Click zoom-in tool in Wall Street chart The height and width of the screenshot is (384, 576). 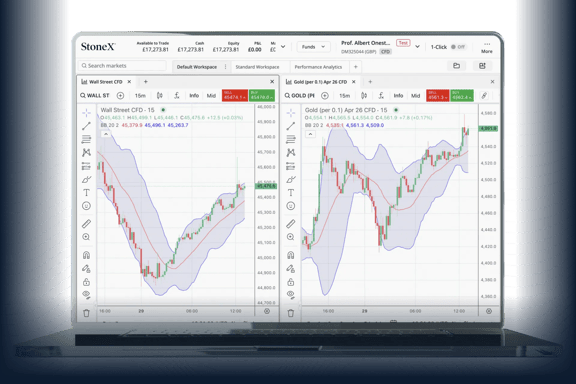[x=86, y=237]
